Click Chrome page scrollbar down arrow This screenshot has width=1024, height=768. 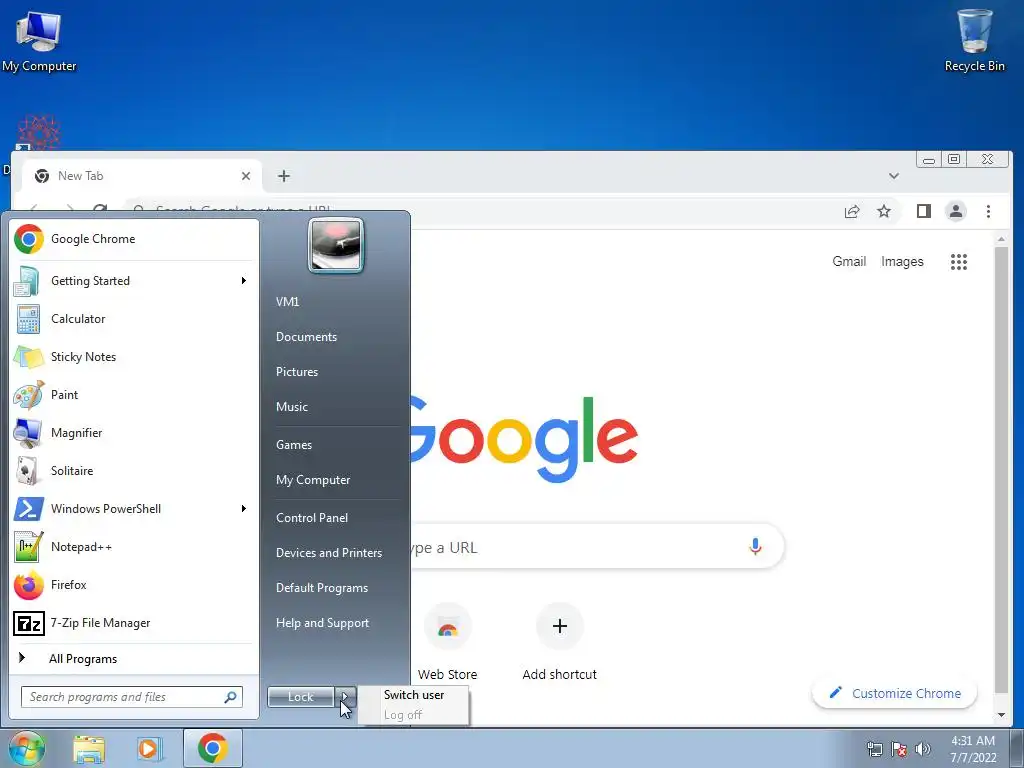click(x=1001, y=715)
